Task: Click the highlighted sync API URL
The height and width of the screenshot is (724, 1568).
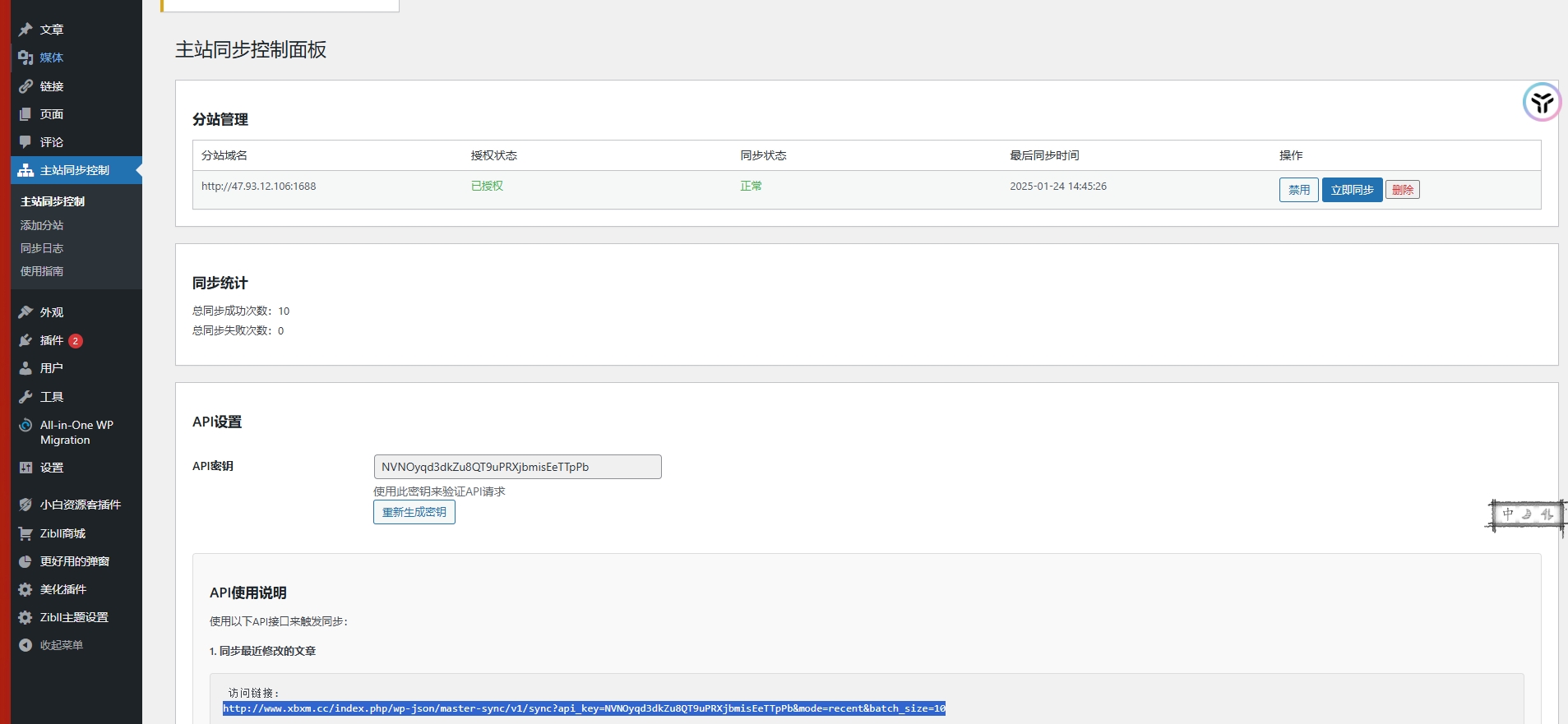Action: coord(584,708)
